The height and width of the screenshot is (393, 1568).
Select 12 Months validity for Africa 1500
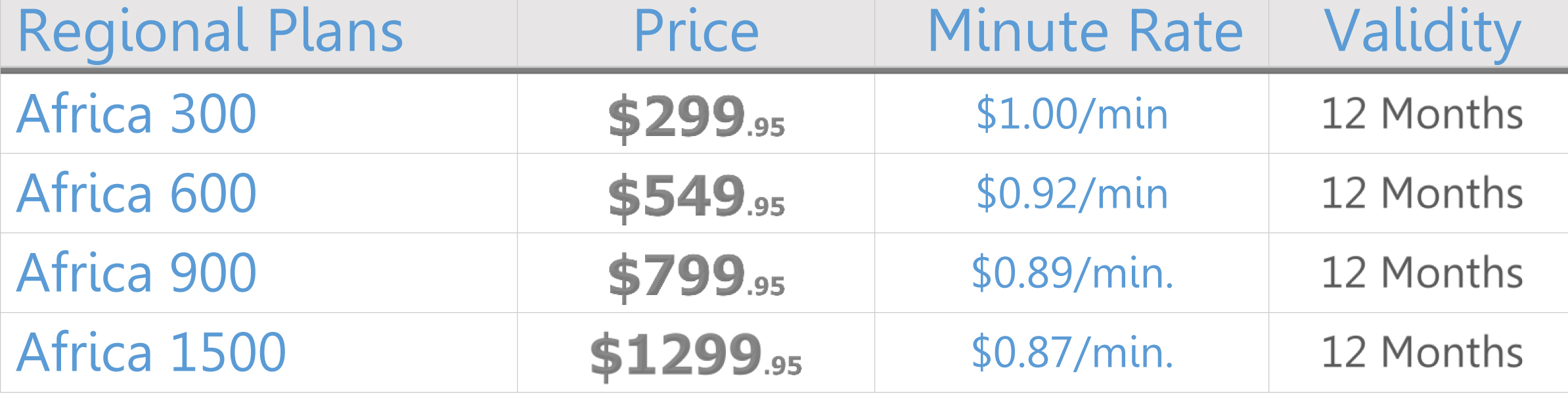(x=1422, y=352)
